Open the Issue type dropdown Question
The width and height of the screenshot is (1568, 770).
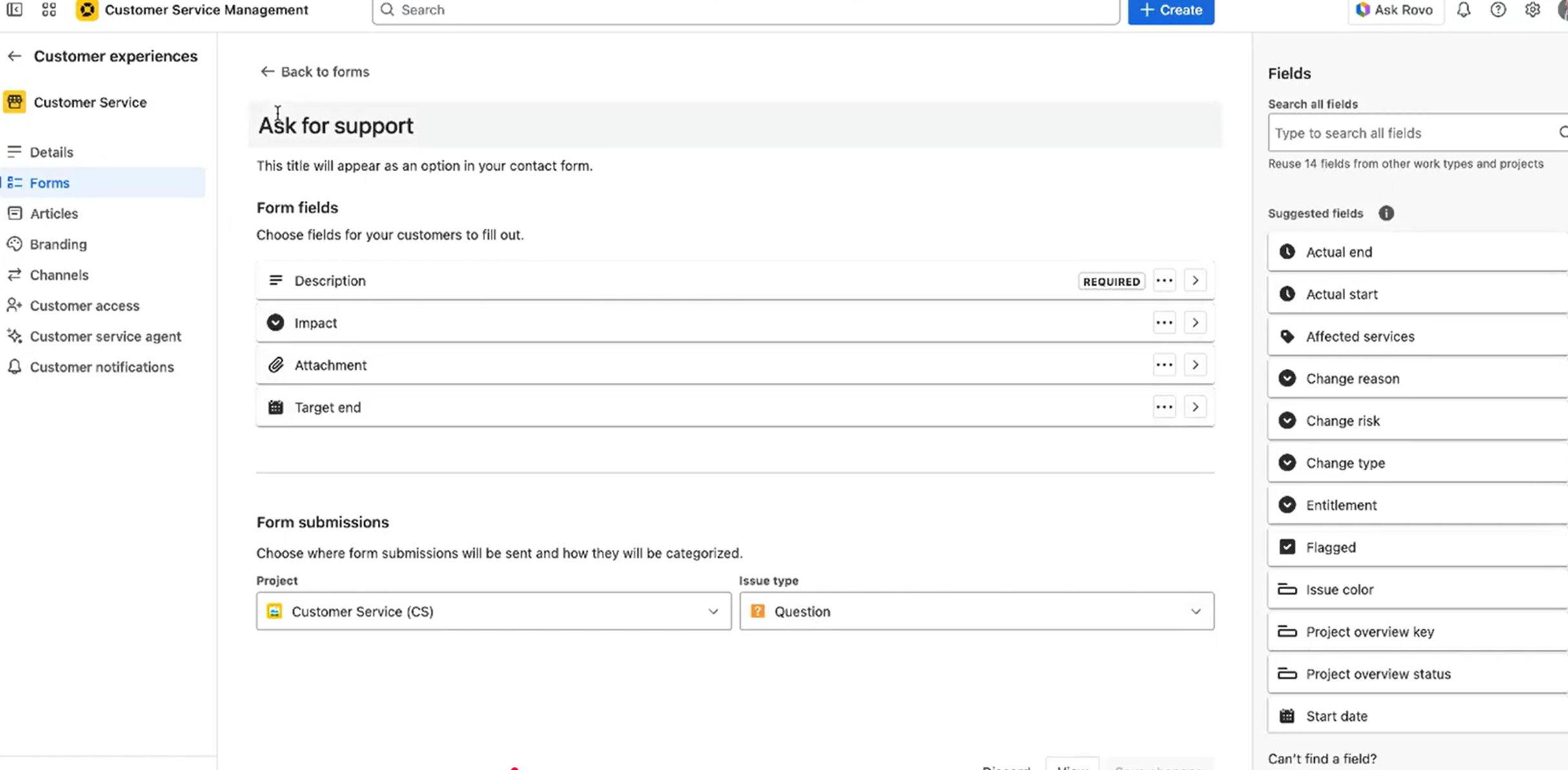(x=976, y=611)
